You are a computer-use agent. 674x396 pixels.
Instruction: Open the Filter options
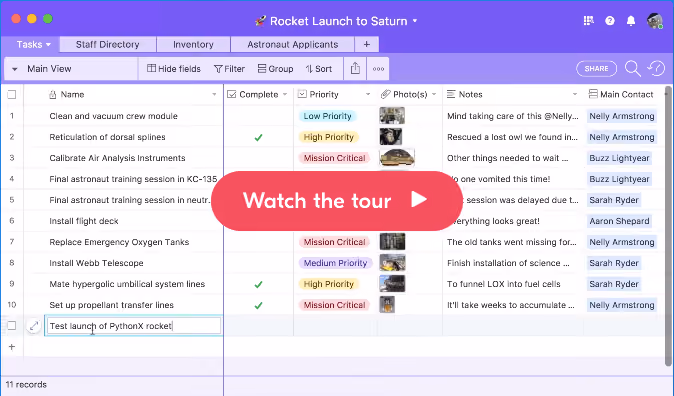click(229, 69)
